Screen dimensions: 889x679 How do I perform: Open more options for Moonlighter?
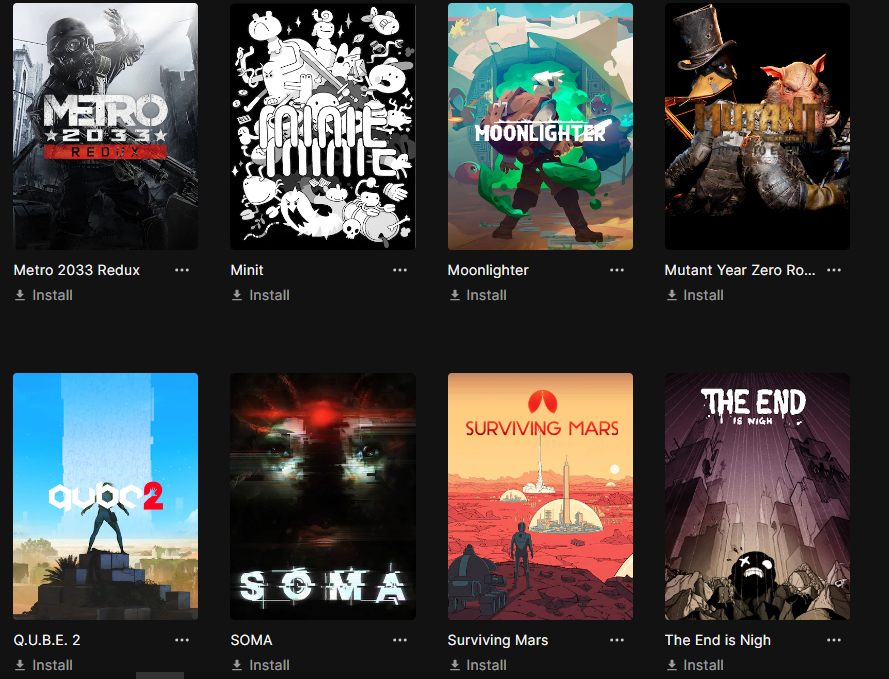point(617,270)
